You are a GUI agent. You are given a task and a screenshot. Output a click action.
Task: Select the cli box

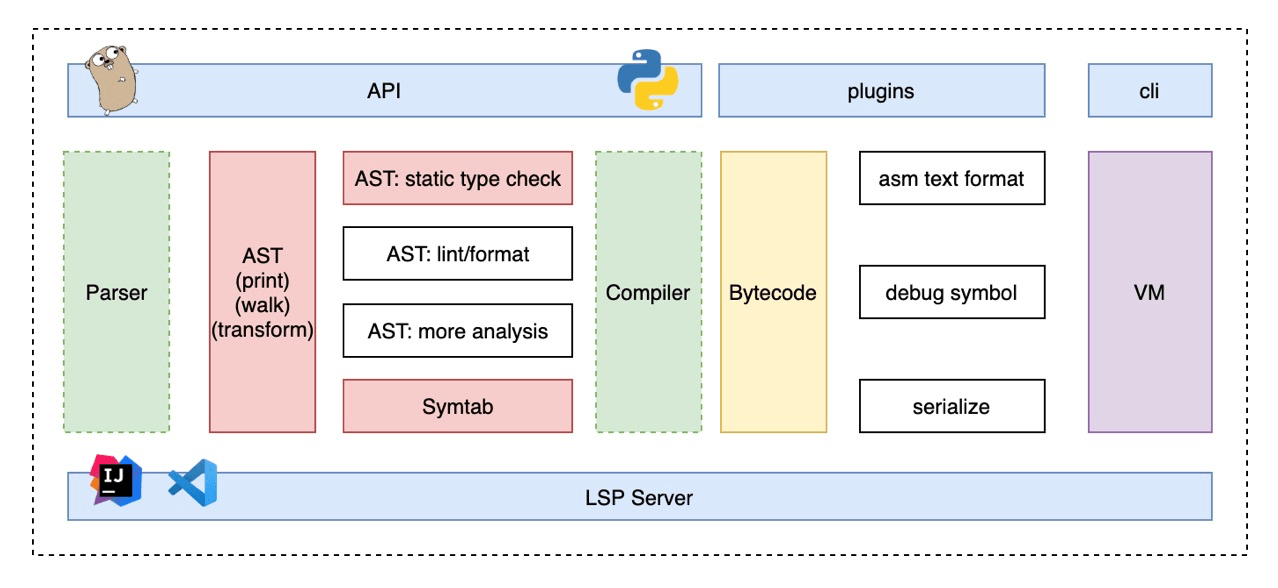1149,91
